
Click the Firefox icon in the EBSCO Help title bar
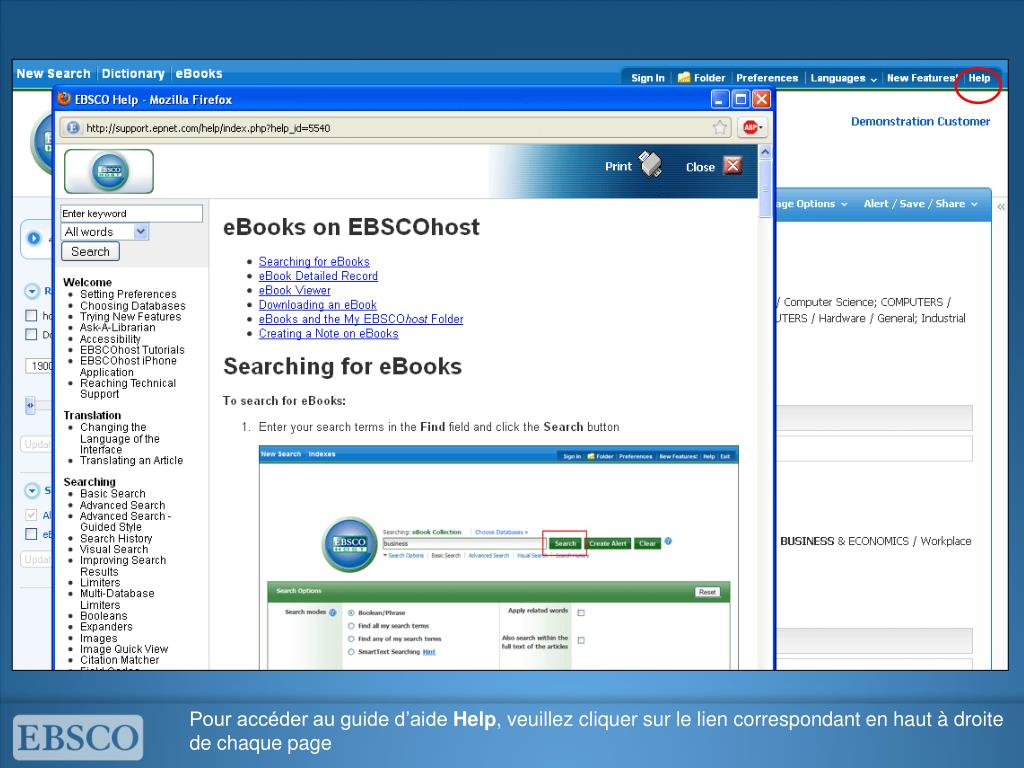tap(64, 99)
